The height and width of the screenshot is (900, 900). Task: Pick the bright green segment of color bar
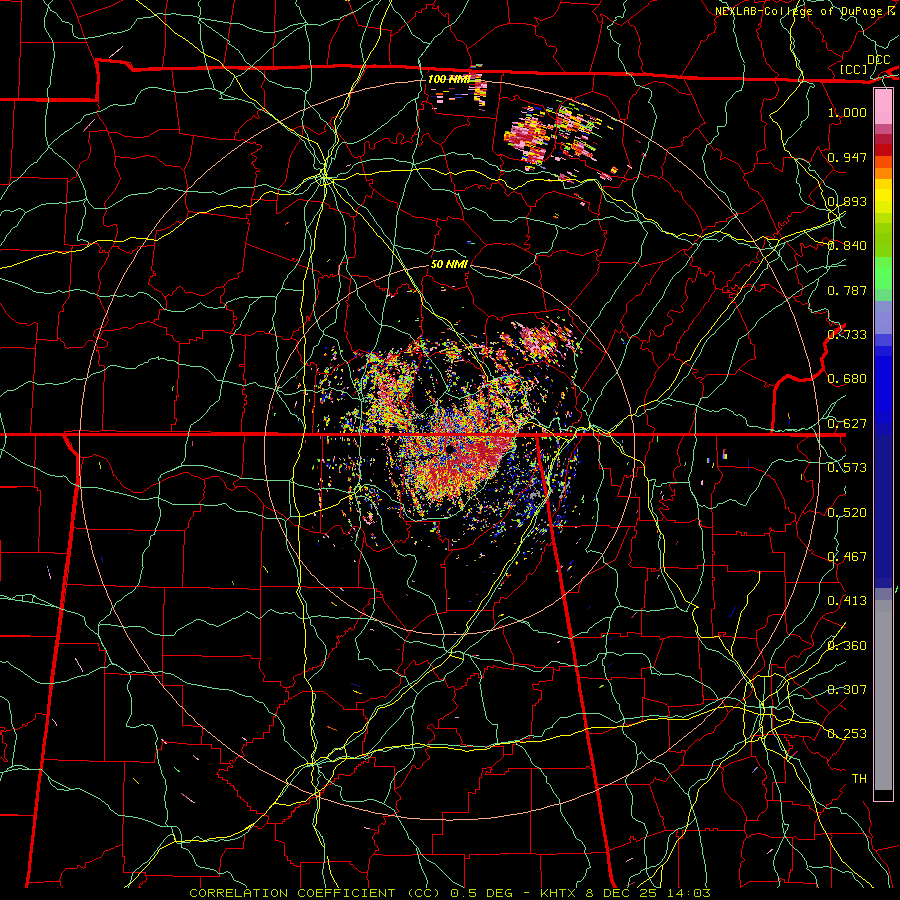(883, 273)
